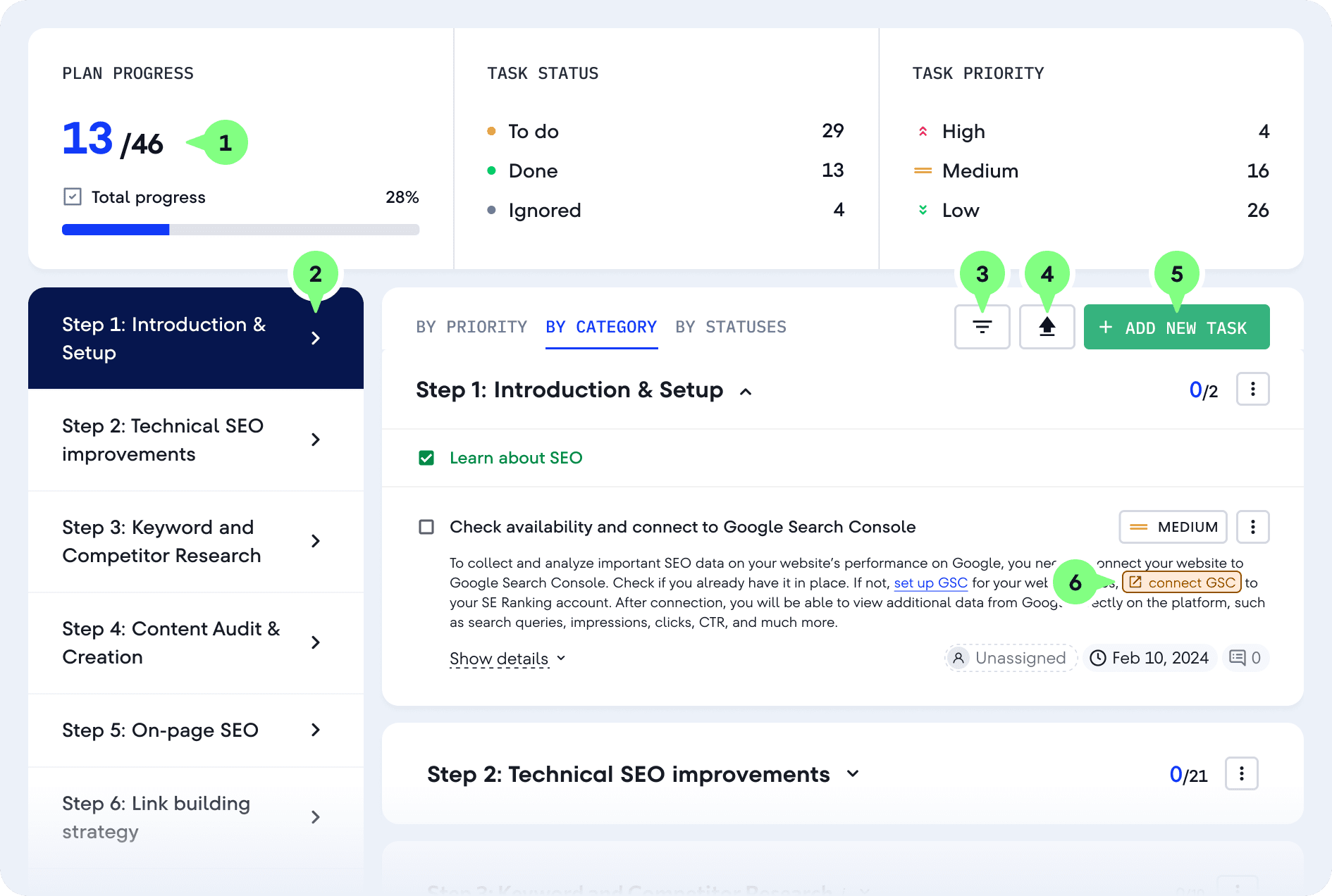Select Step 6: Link building strategy in sidebar
Viewport: 1332px width, 896px height.
point(196,817)
